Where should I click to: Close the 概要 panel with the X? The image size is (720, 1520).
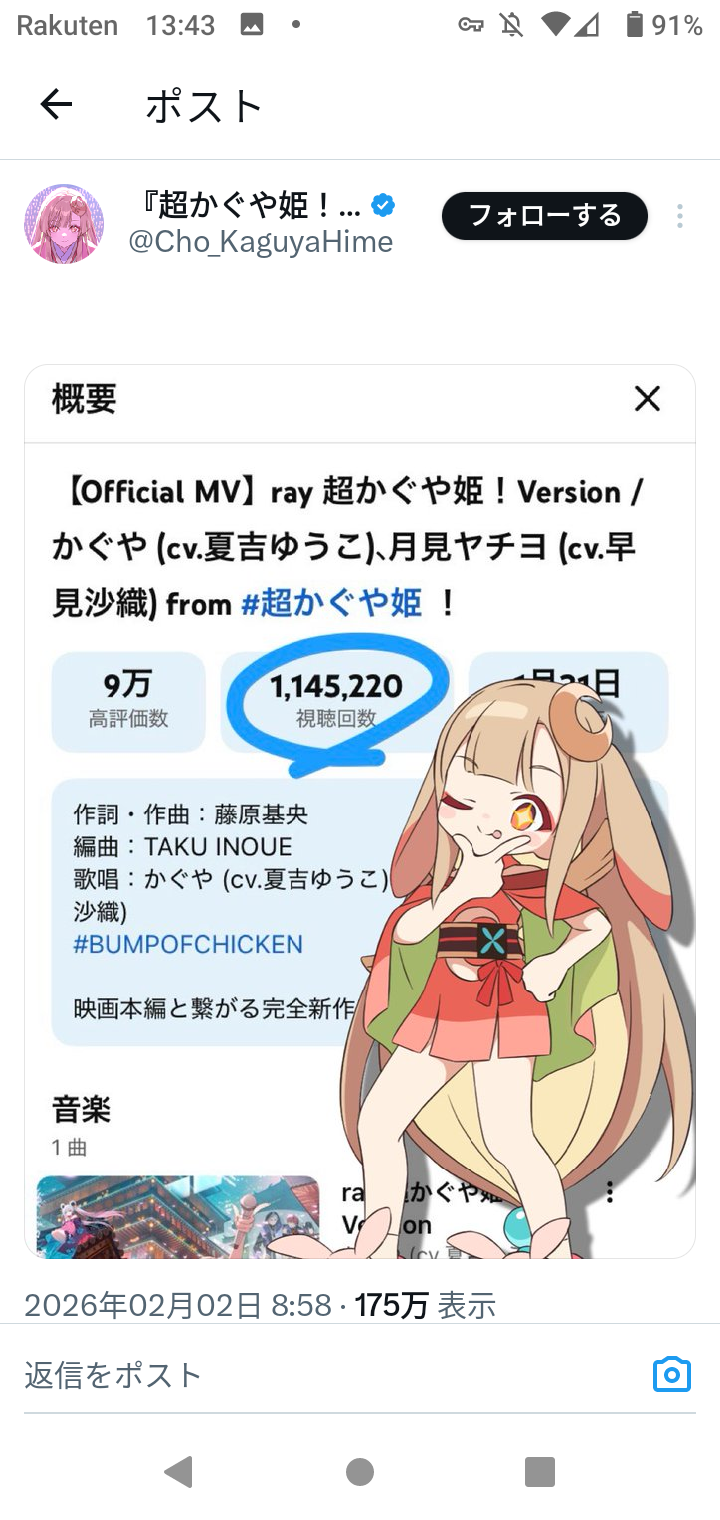pos(648,400)
